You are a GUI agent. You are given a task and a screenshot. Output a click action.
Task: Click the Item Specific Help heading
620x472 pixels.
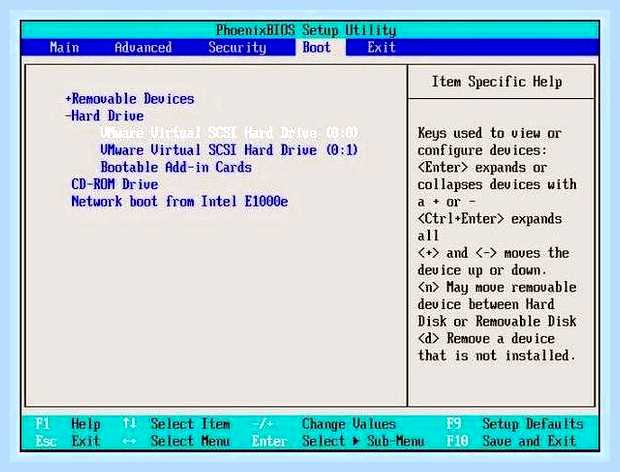click(497, 82)
